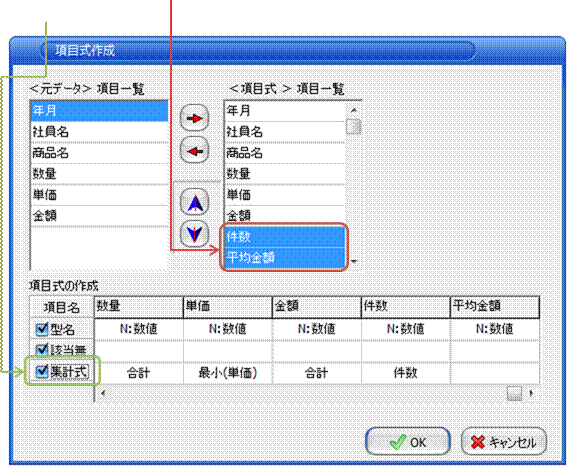This screenshot has height=466, width=568.
Task: Click OK button with green checkmark
Action: (408, 442)
